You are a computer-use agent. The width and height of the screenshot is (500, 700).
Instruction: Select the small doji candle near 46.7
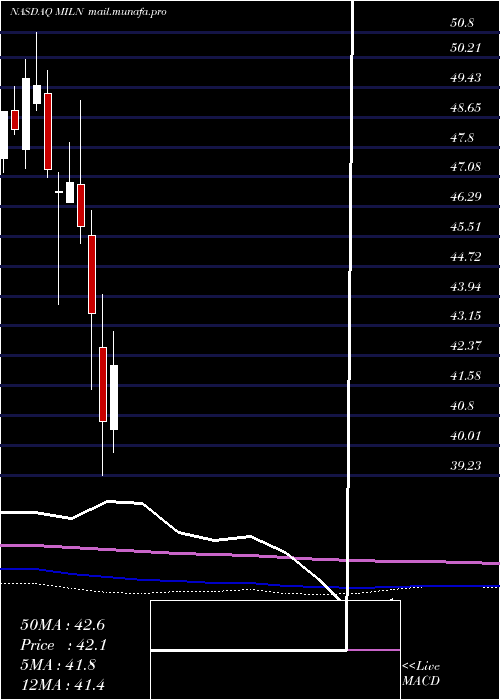tap(58, 192)
